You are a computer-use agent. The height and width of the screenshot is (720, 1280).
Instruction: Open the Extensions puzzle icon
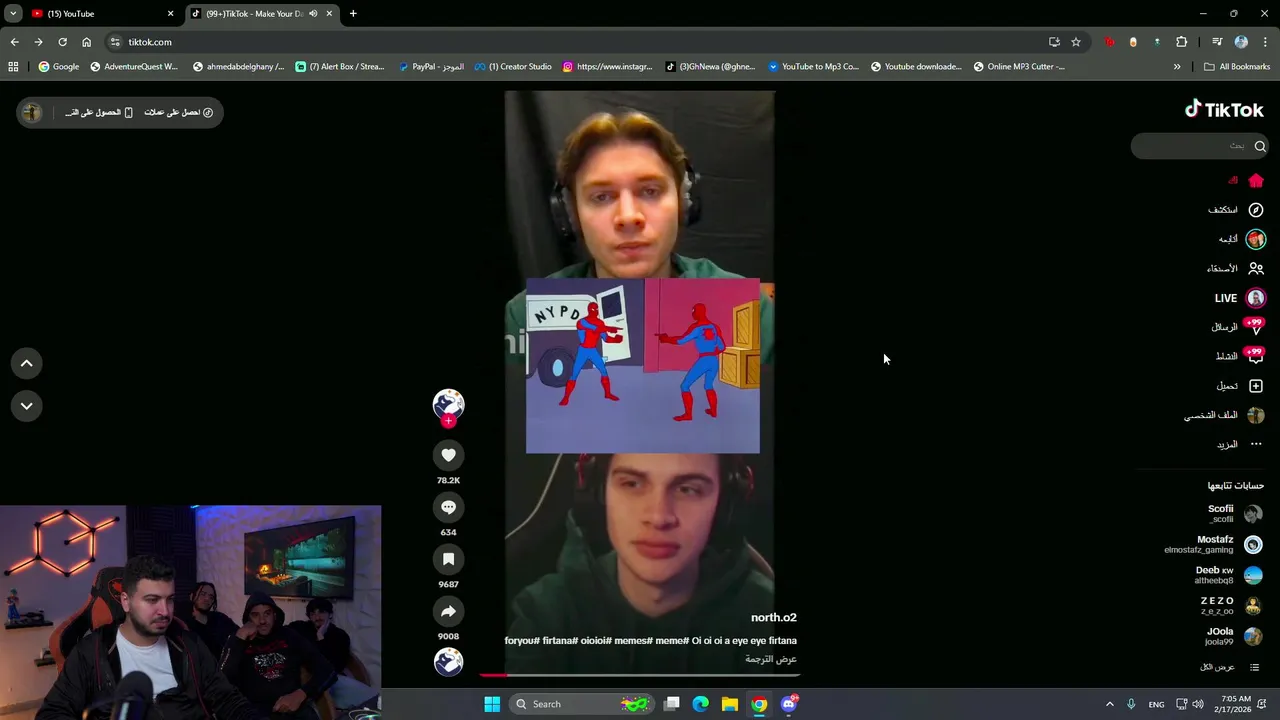tap(1182, 42)
